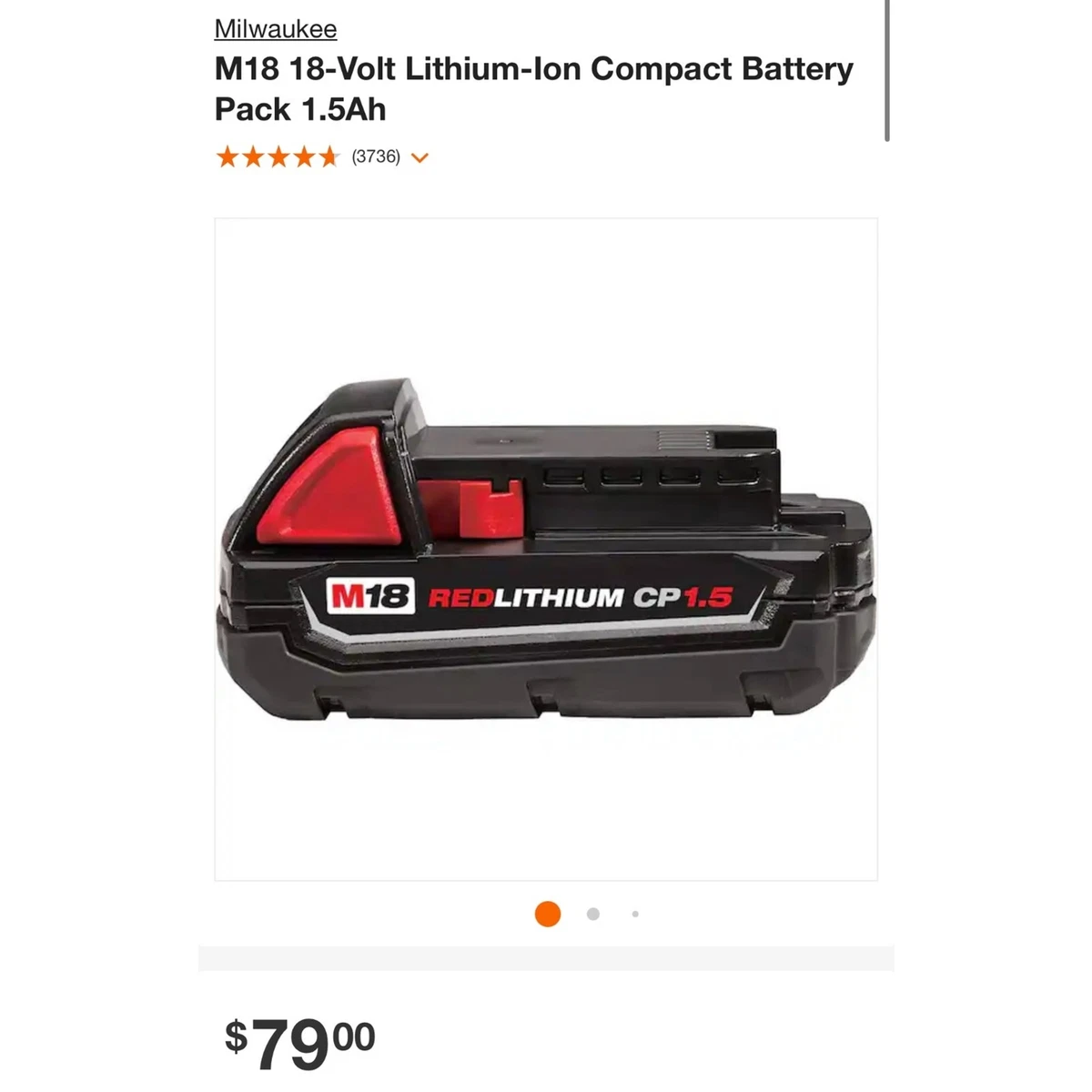Screen dimensions: 1092x1092
Task: Click the vertical scrollbar thumb at right
Action: point(886,70)
